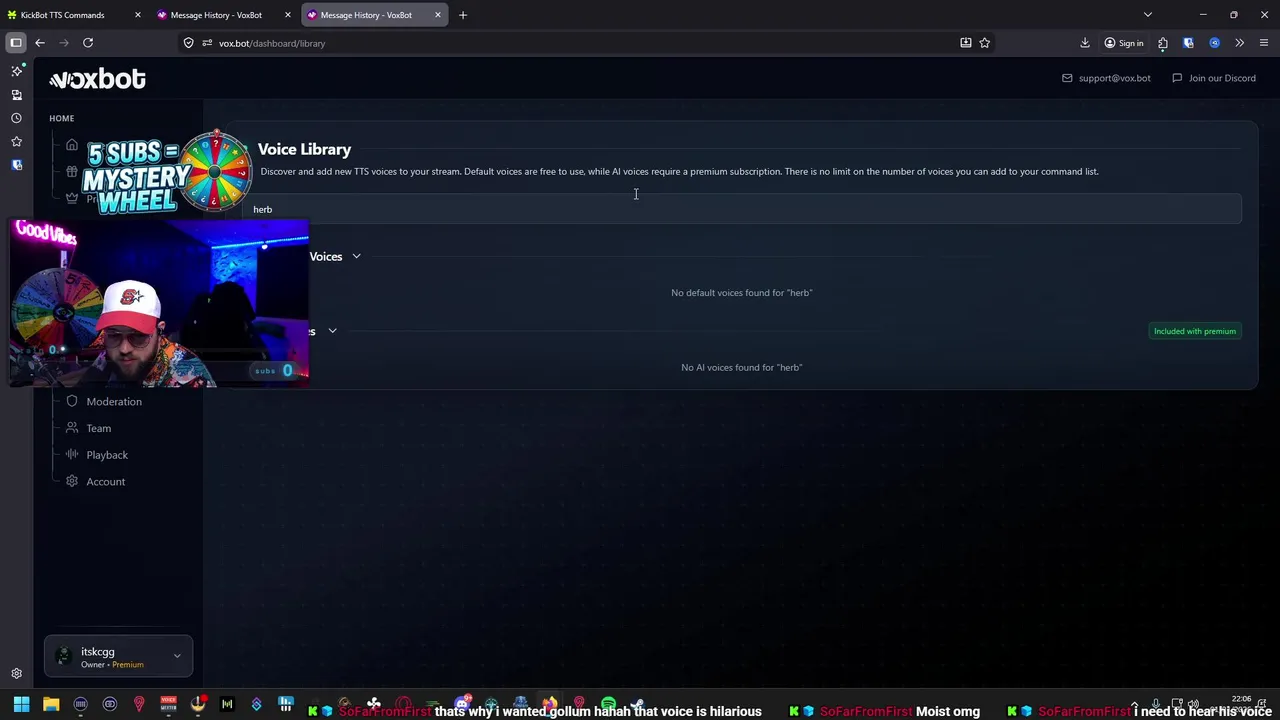Open browser sidebar toggle icon
The width and height of the screenshot is (1280, 720).
click(16, 43)
